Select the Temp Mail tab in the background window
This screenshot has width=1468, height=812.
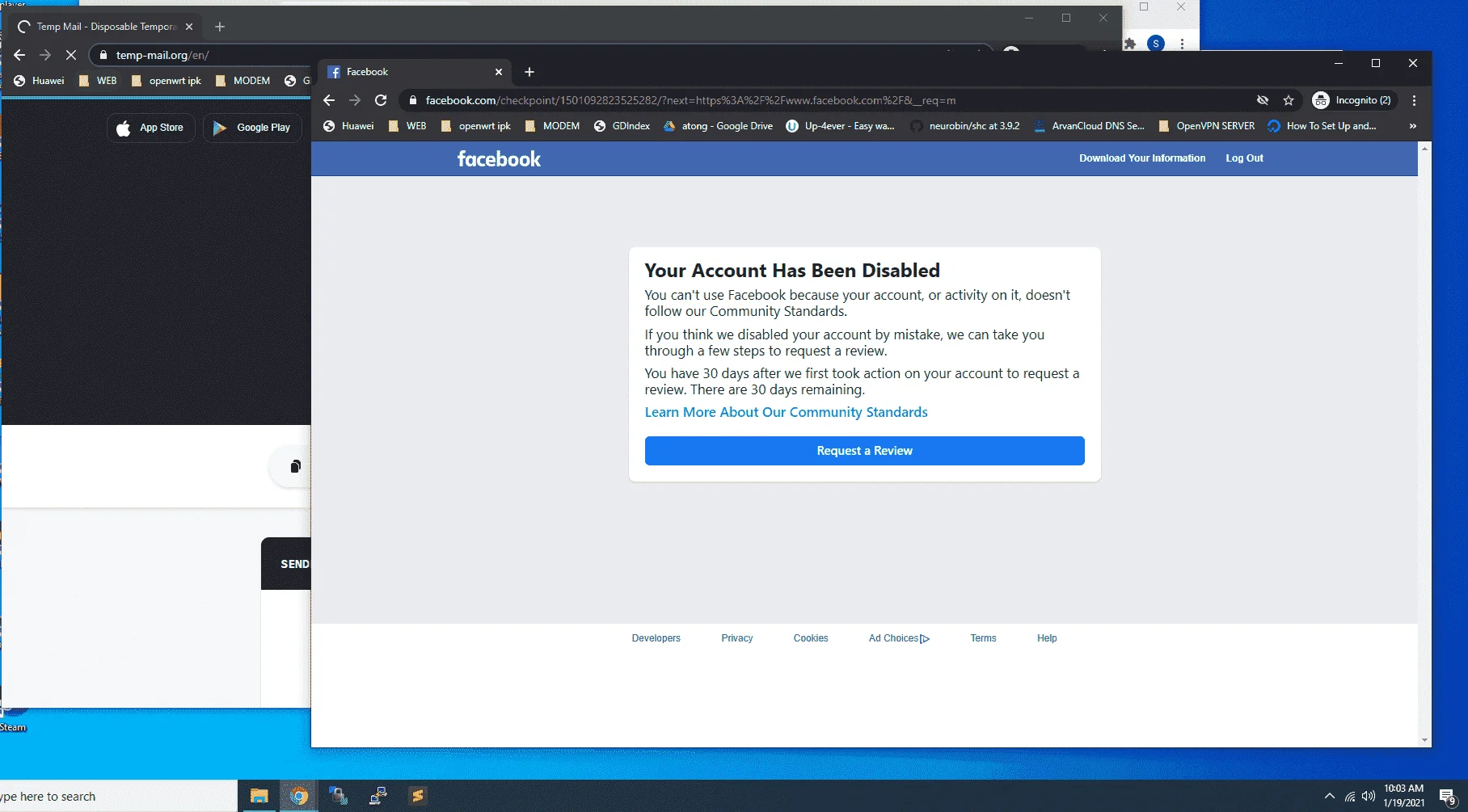click(105, 27)
